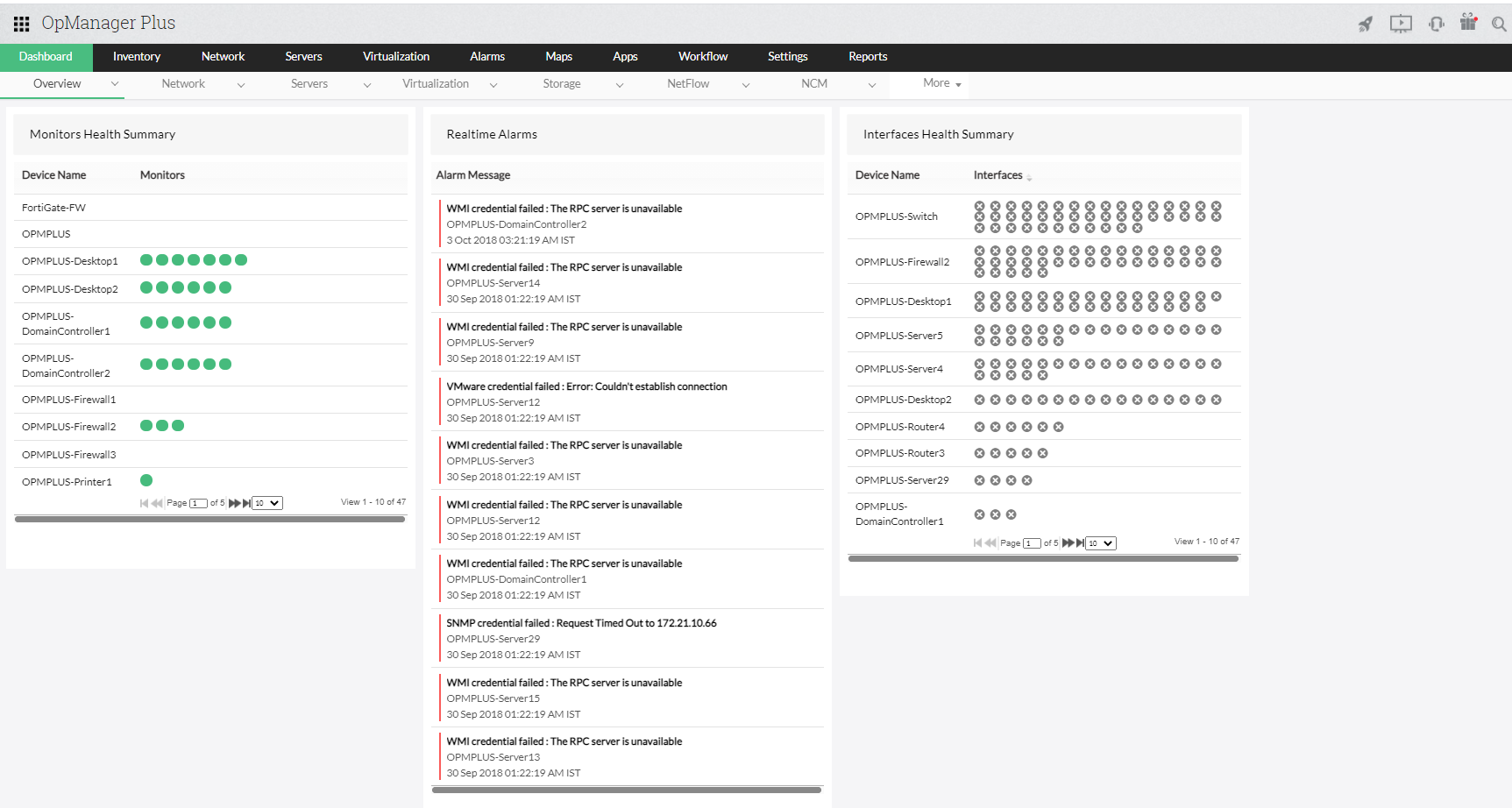Screen dimensions: 1512x808
Task: Open the Apps menu
Action: [625, 57]
